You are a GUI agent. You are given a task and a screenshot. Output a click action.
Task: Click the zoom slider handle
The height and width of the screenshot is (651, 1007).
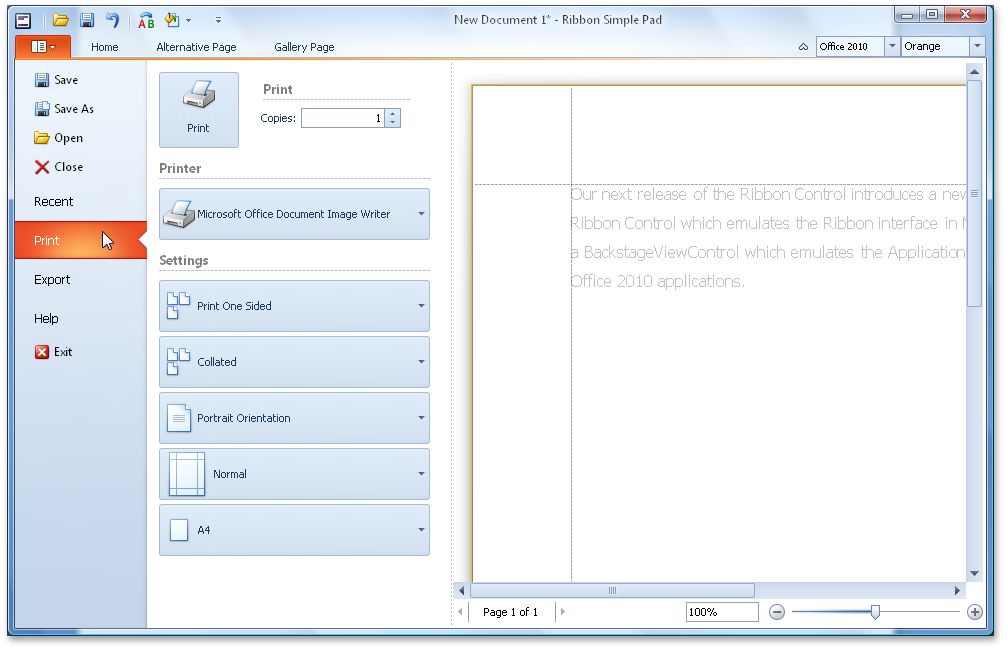click(875, 612)
